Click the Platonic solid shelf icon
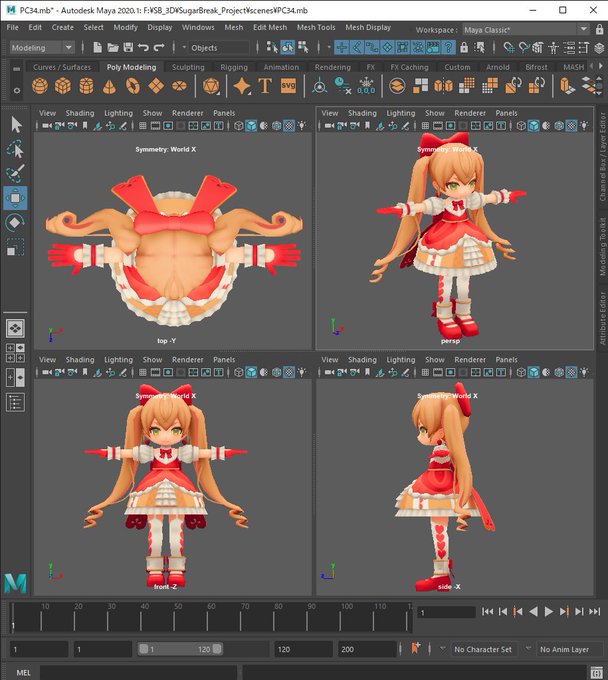The height and width of the screenshot is (680, 608). tap(211, 86)
